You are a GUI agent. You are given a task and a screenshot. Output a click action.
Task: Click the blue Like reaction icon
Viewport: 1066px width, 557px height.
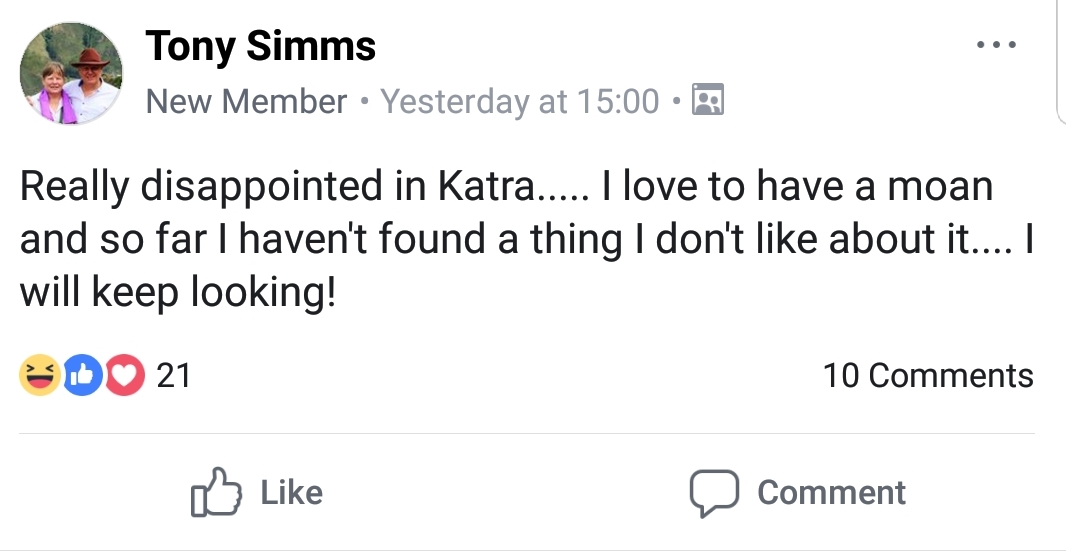[81, 376]
